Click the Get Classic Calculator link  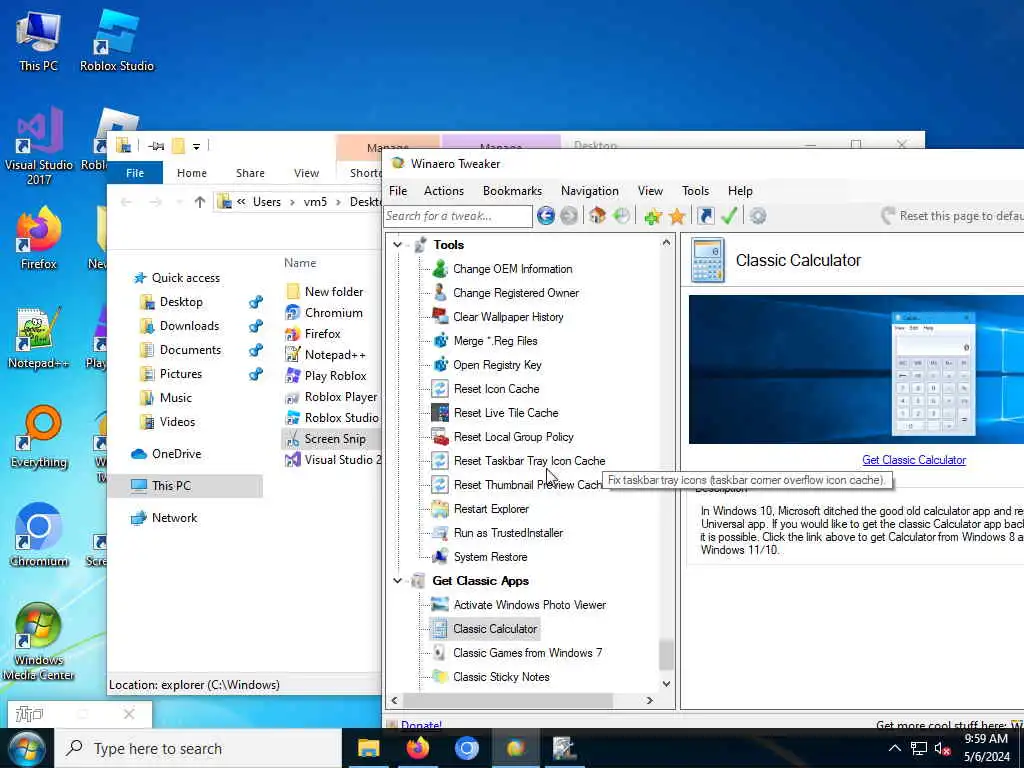(914, 460)
